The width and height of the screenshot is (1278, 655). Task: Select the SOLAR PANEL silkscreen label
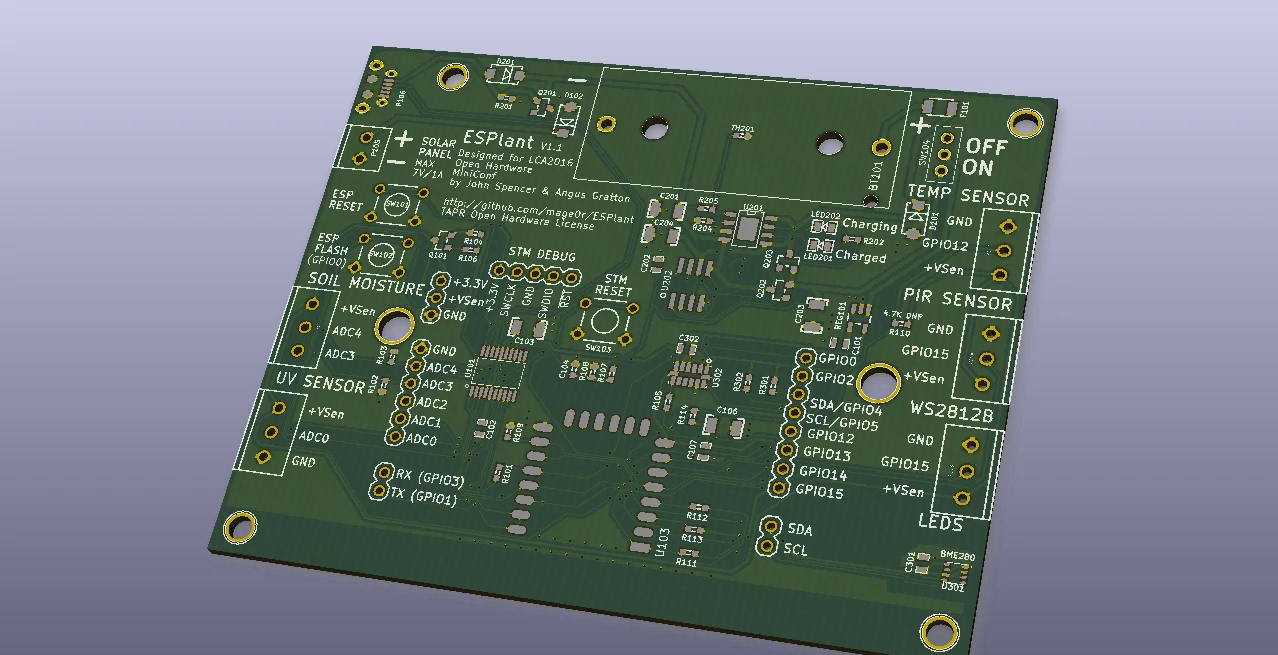point(437,148)
